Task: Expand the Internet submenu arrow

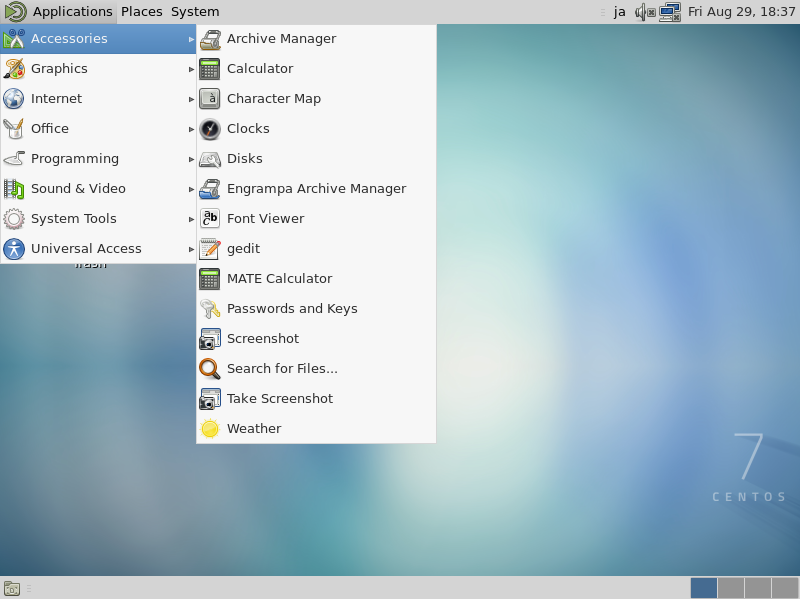Action: click(191, 99)
